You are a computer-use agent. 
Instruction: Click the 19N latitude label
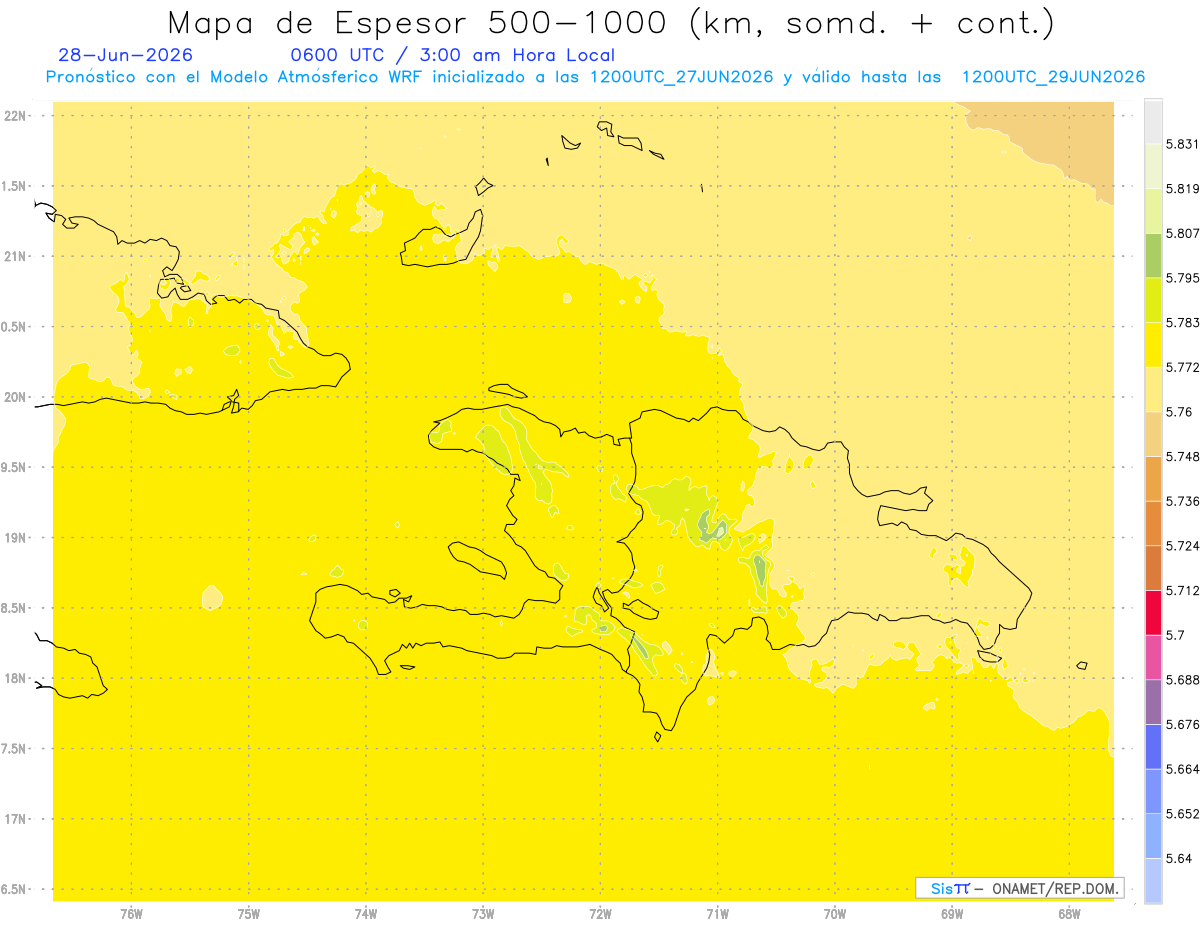click(16, 538)
